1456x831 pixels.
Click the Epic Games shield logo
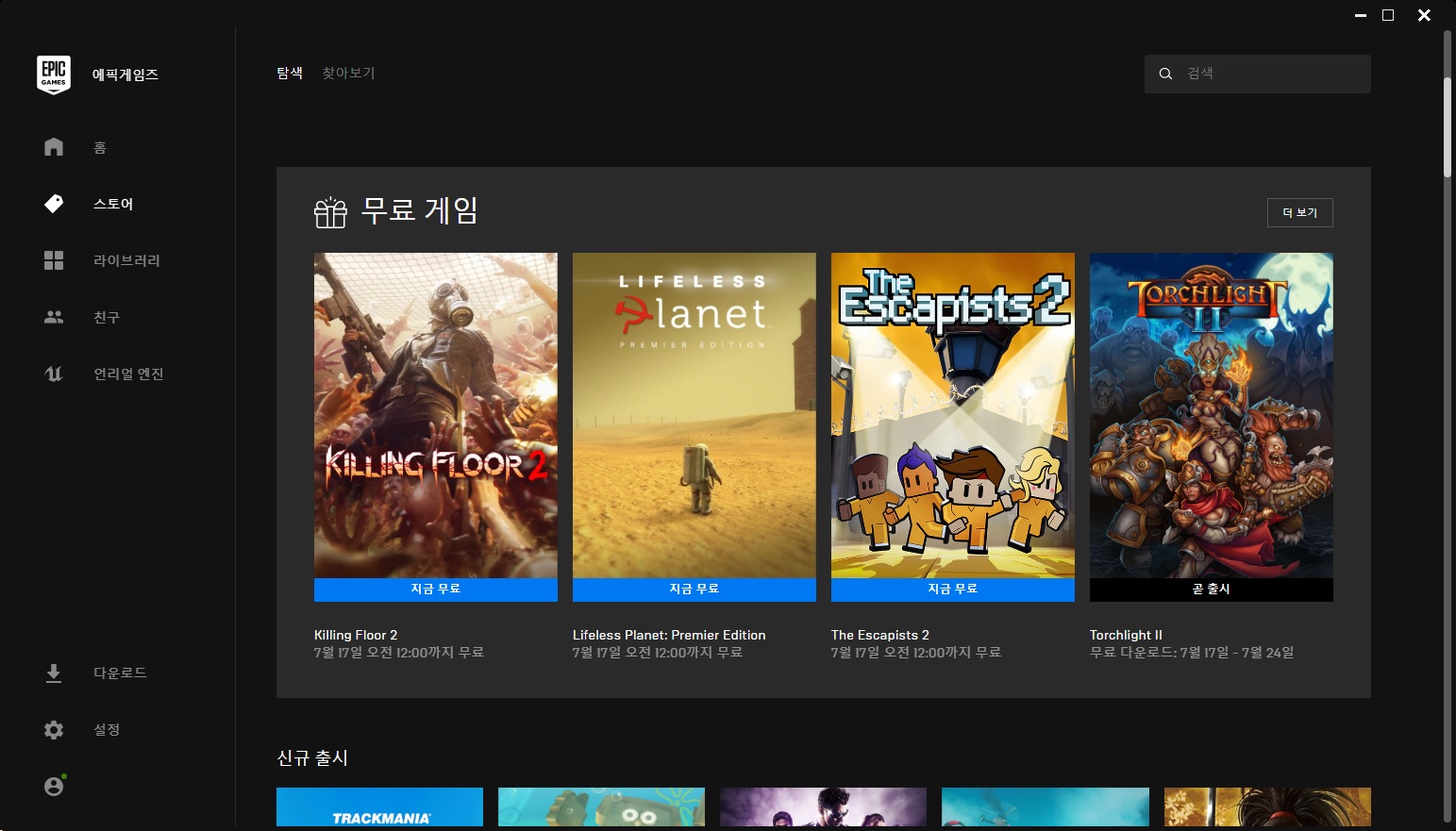(x=54, y=75)
